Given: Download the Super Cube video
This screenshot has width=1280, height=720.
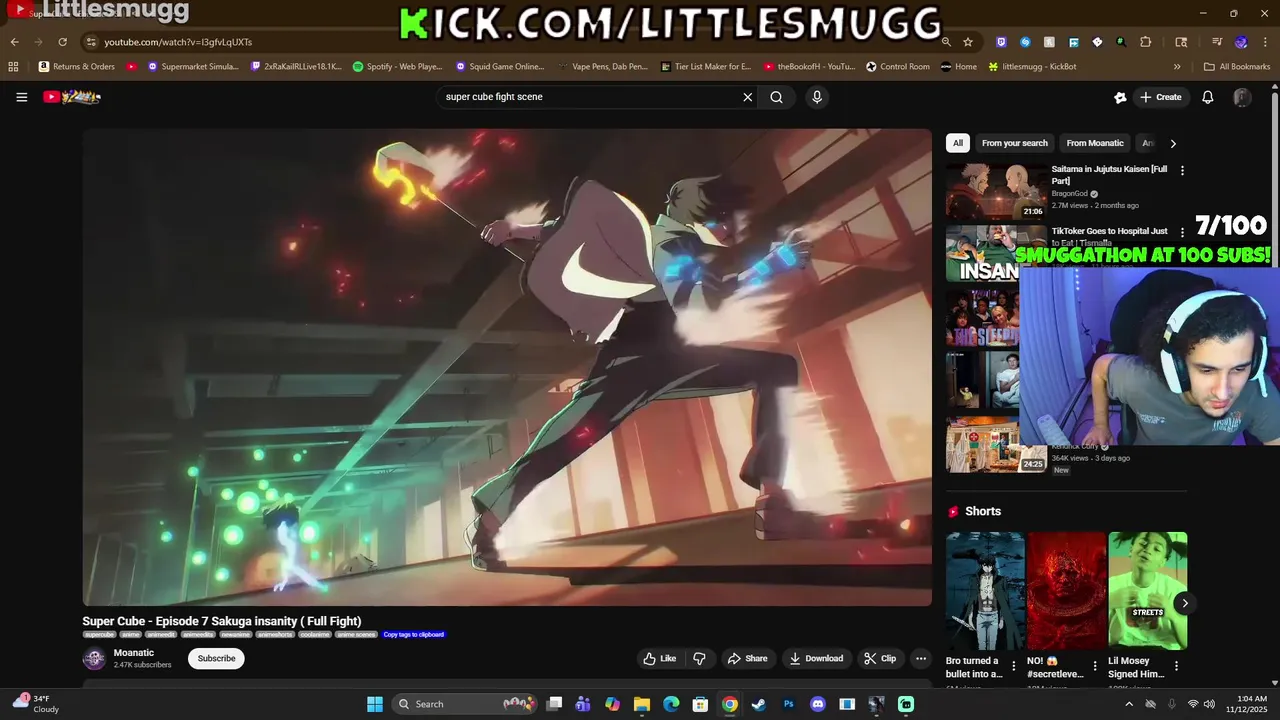Looking at the screenshot, I should click(x=816, y=658).
